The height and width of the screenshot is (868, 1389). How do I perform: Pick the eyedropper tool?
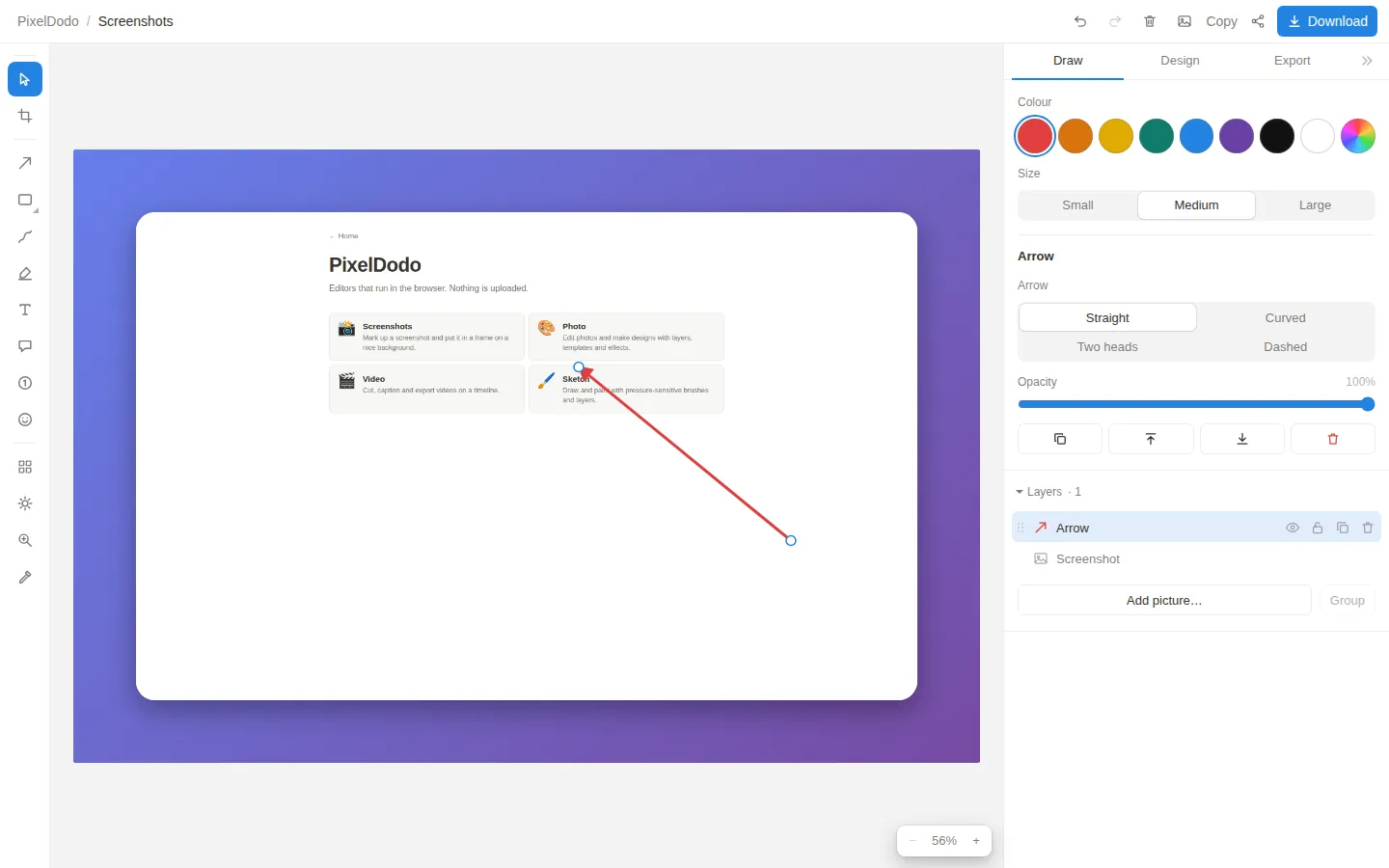point(25,577)
